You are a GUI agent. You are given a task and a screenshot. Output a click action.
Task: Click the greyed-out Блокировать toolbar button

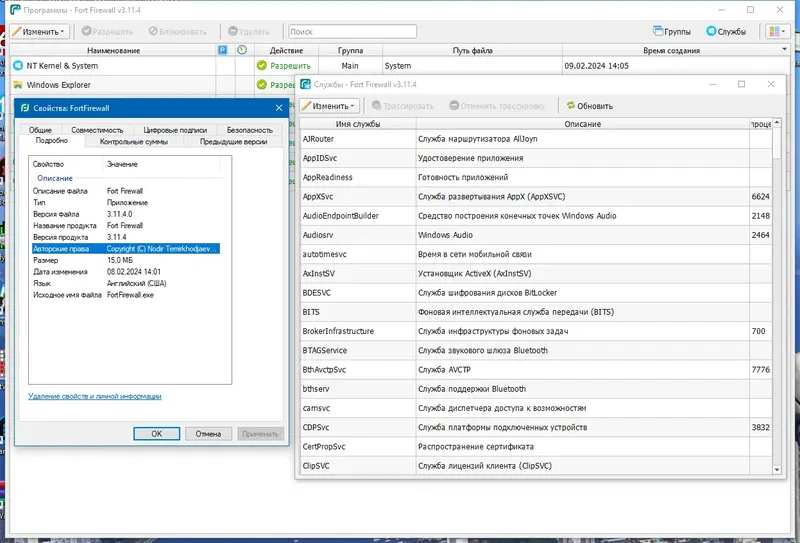tap(178, 32)
